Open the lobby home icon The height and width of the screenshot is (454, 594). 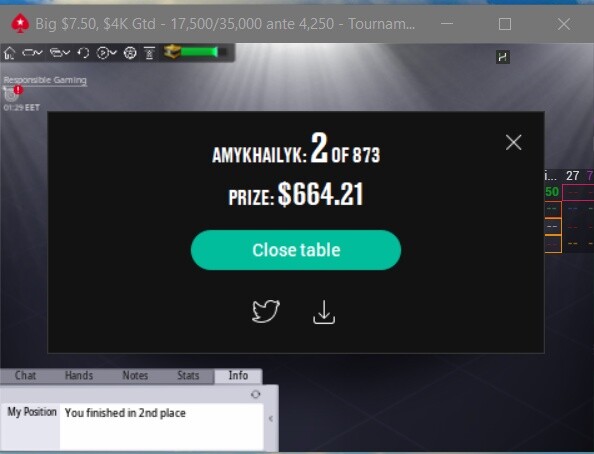pyautogui.click(x=9, y=53)
